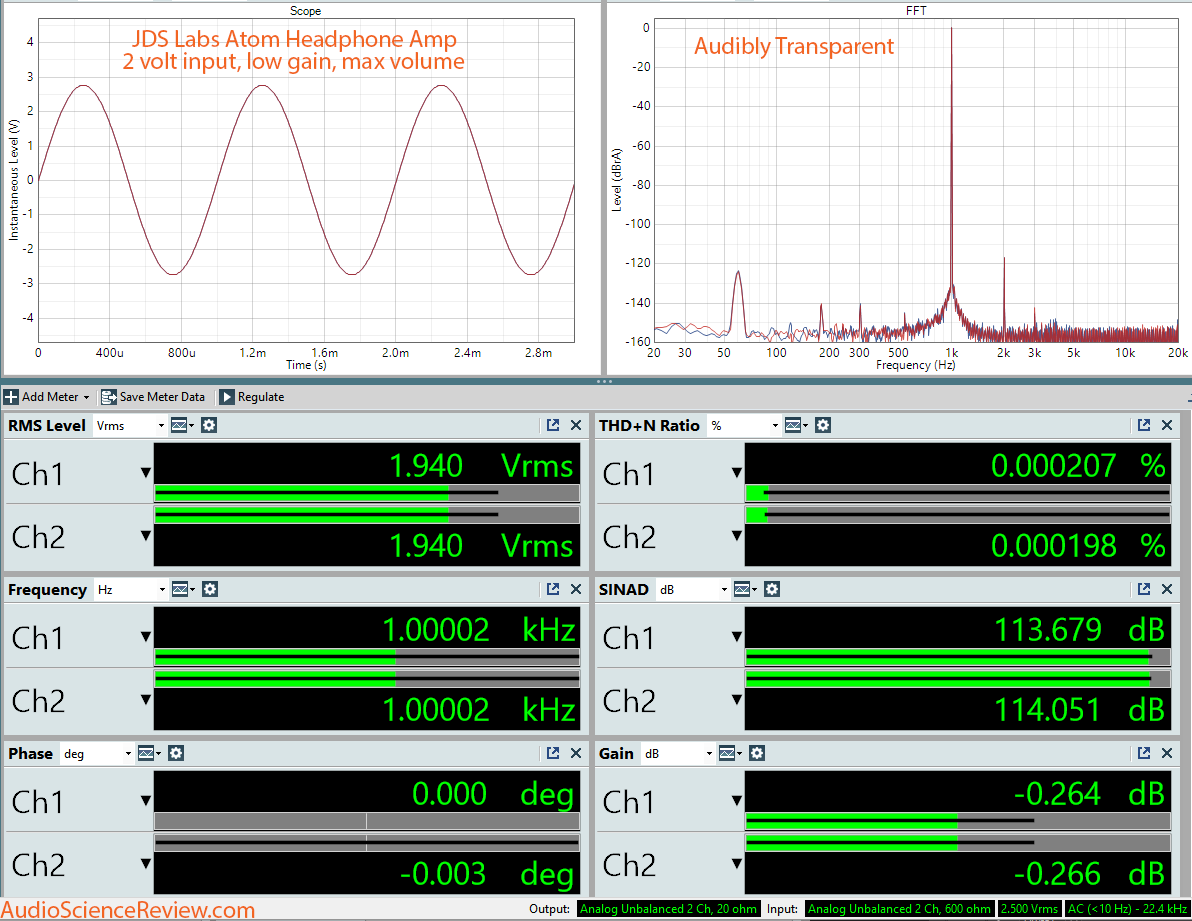Click Output 'Analog Unbalanced 2 Ch, 20 ohm' status
The width and height of the screenshot is (1192, 921).
coord(668,909)
